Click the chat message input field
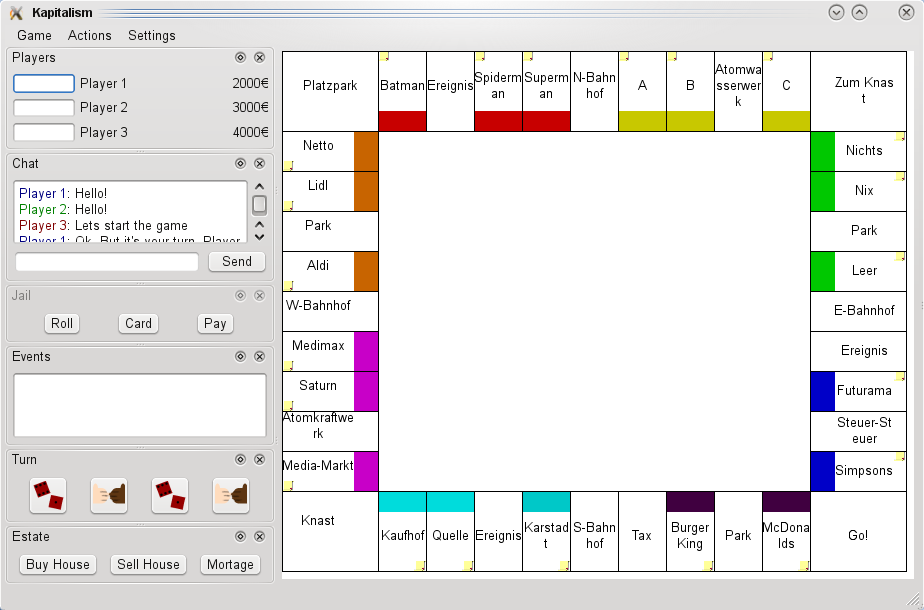The image size is (924, 610). (x=107, y=262)
